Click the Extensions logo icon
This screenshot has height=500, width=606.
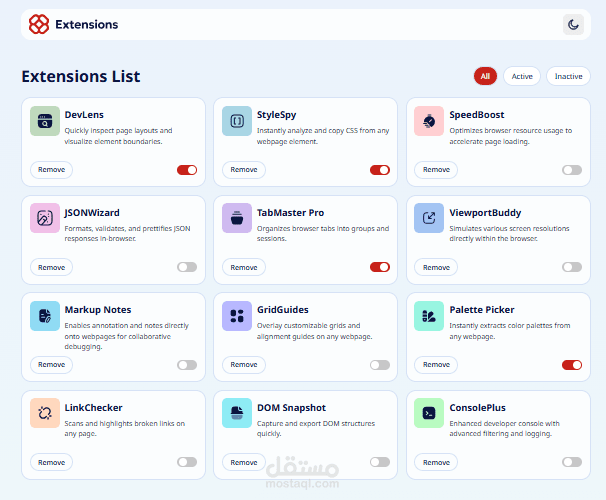(x=39, y=24)
